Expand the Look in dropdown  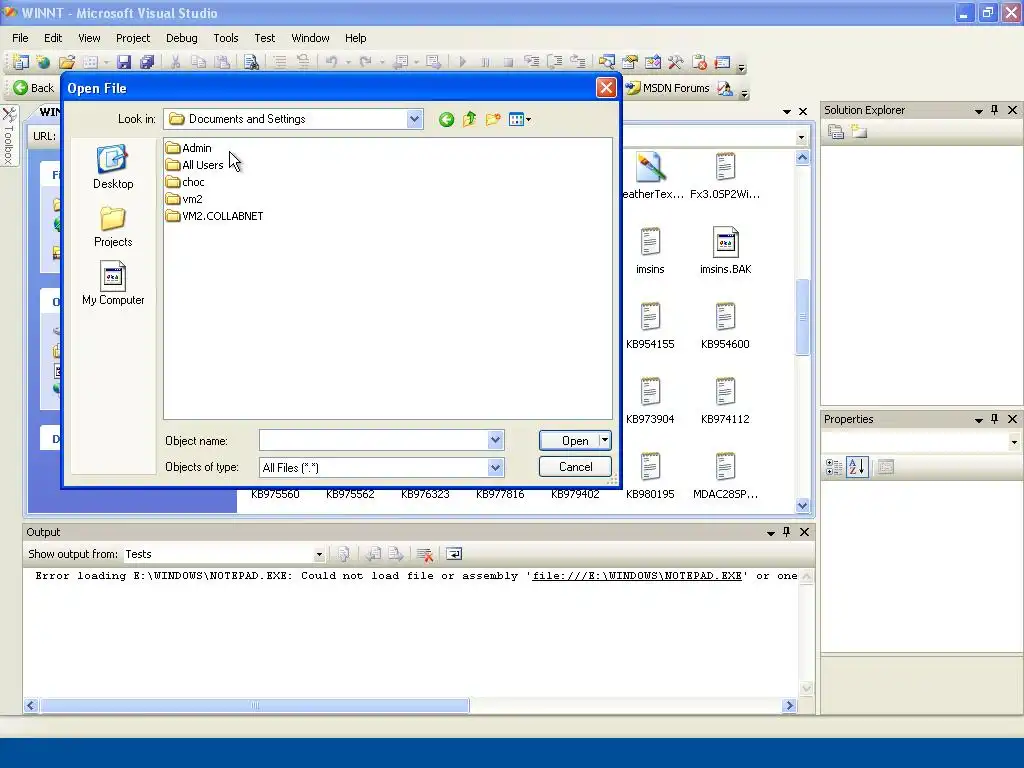(x=415, y=119)
